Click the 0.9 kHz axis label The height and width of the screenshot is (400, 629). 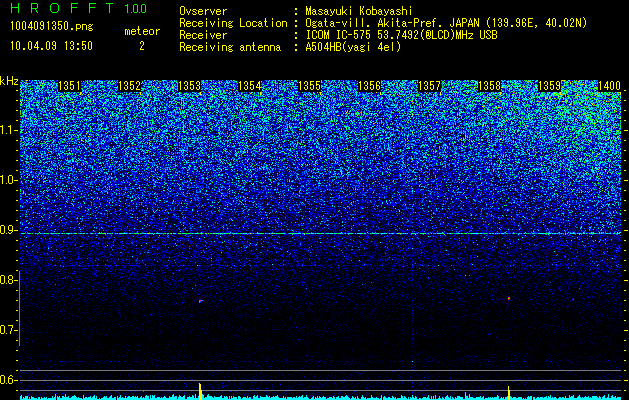click(7, 230)
